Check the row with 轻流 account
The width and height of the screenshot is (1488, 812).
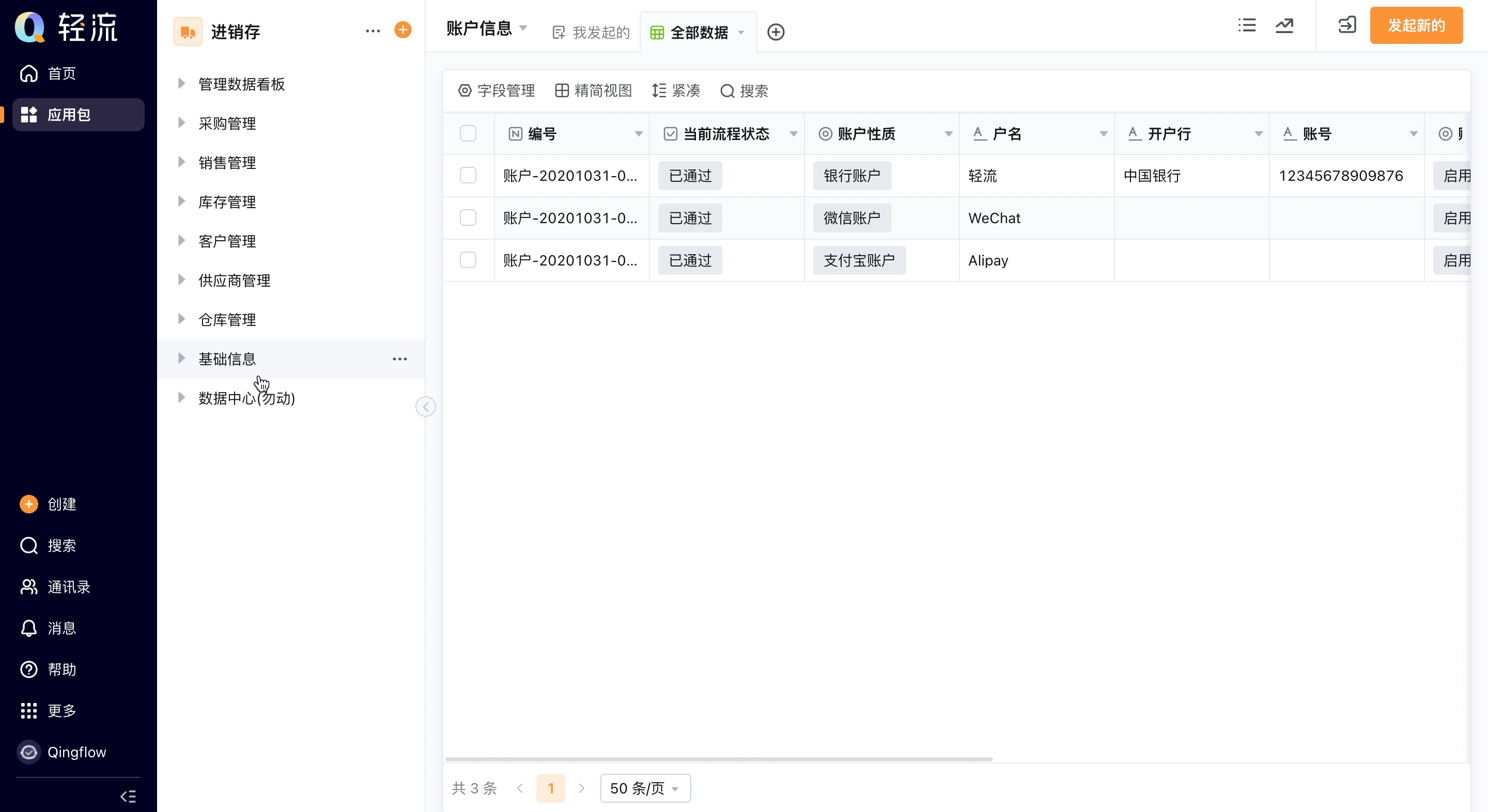468,176
